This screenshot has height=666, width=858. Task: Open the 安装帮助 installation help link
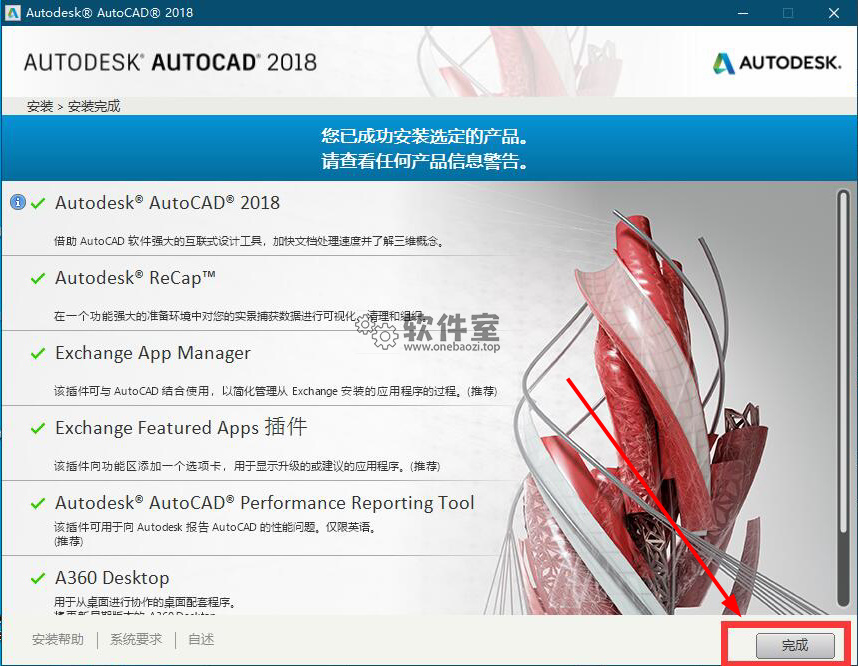click(57, 639)
